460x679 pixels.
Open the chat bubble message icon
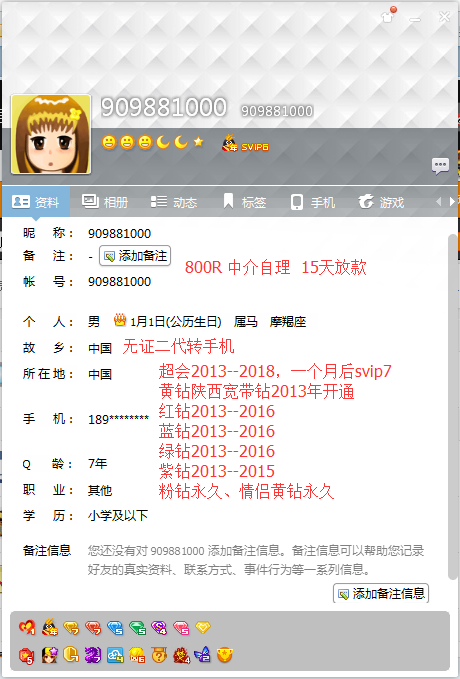point(440,166)
